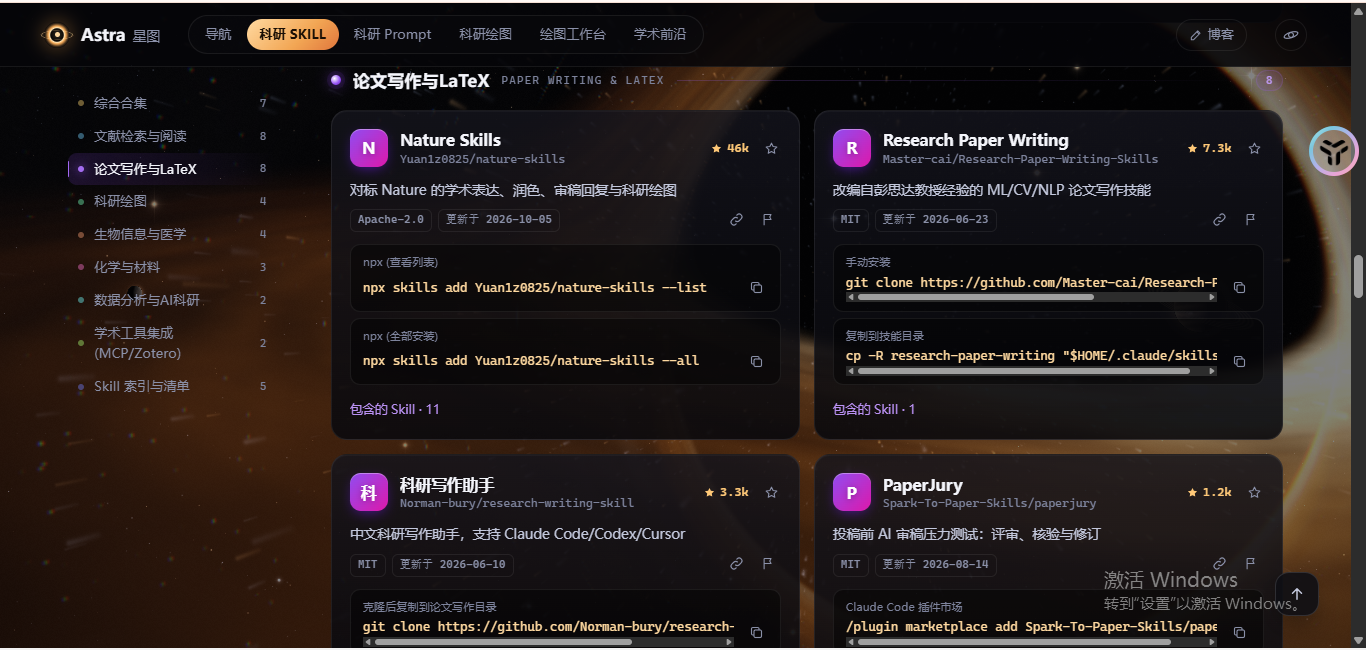This screenshot has width=1366, height=650.
Task: Toggle favorite star on Research Paper Writing
Action: click(x=1254, y=148)
